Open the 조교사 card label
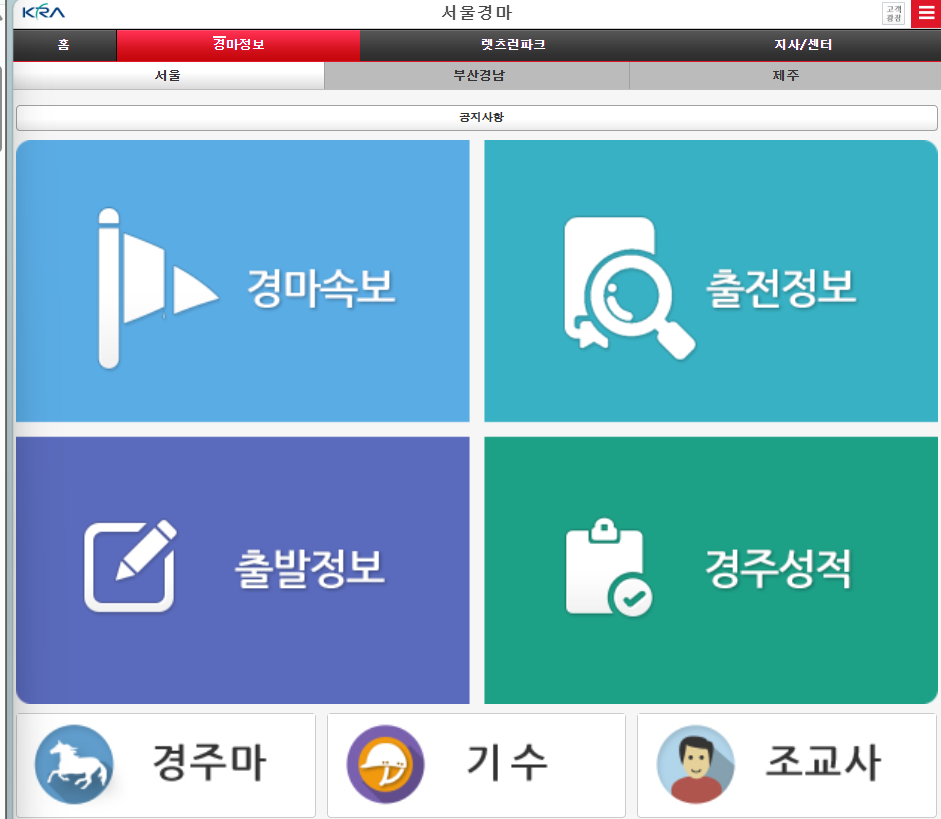Viewport: 941px width, 819px height. pyautogui.click(x=823, y=763)
